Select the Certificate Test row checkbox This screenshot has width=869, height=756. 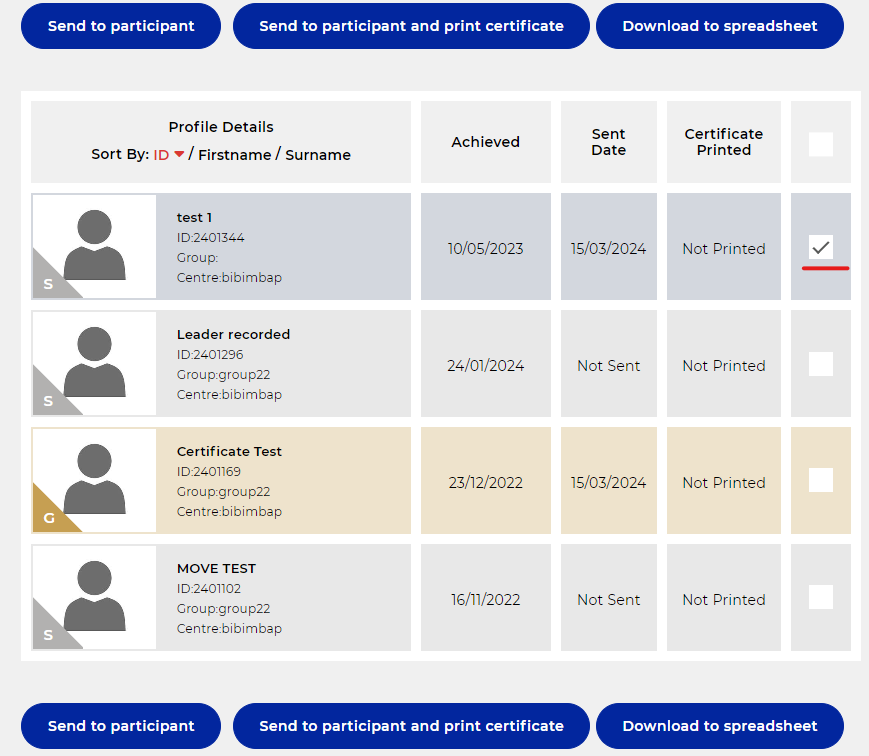[x=820, y=481]
